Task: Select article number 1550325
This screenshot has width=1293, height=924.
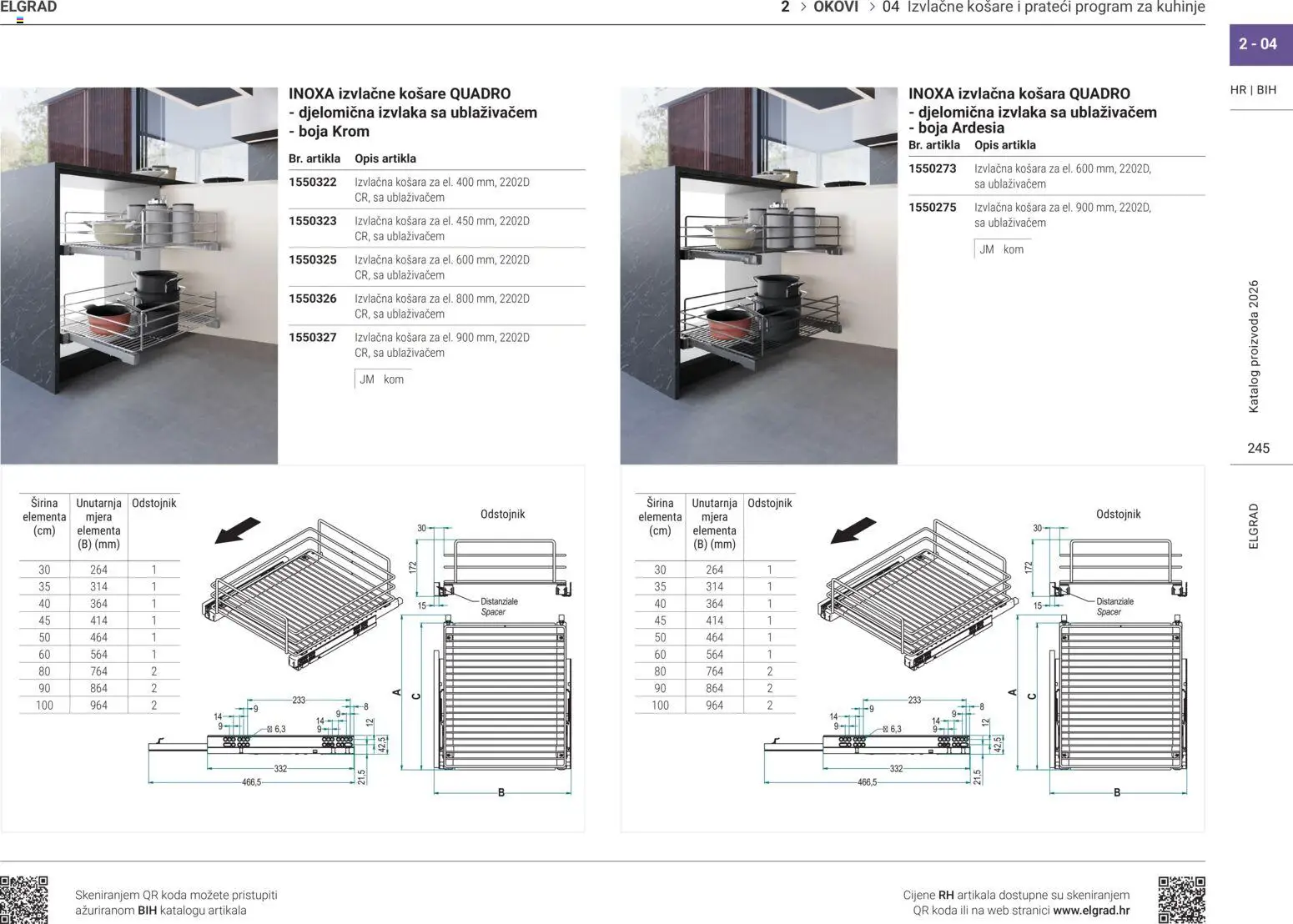Action: 313,259
